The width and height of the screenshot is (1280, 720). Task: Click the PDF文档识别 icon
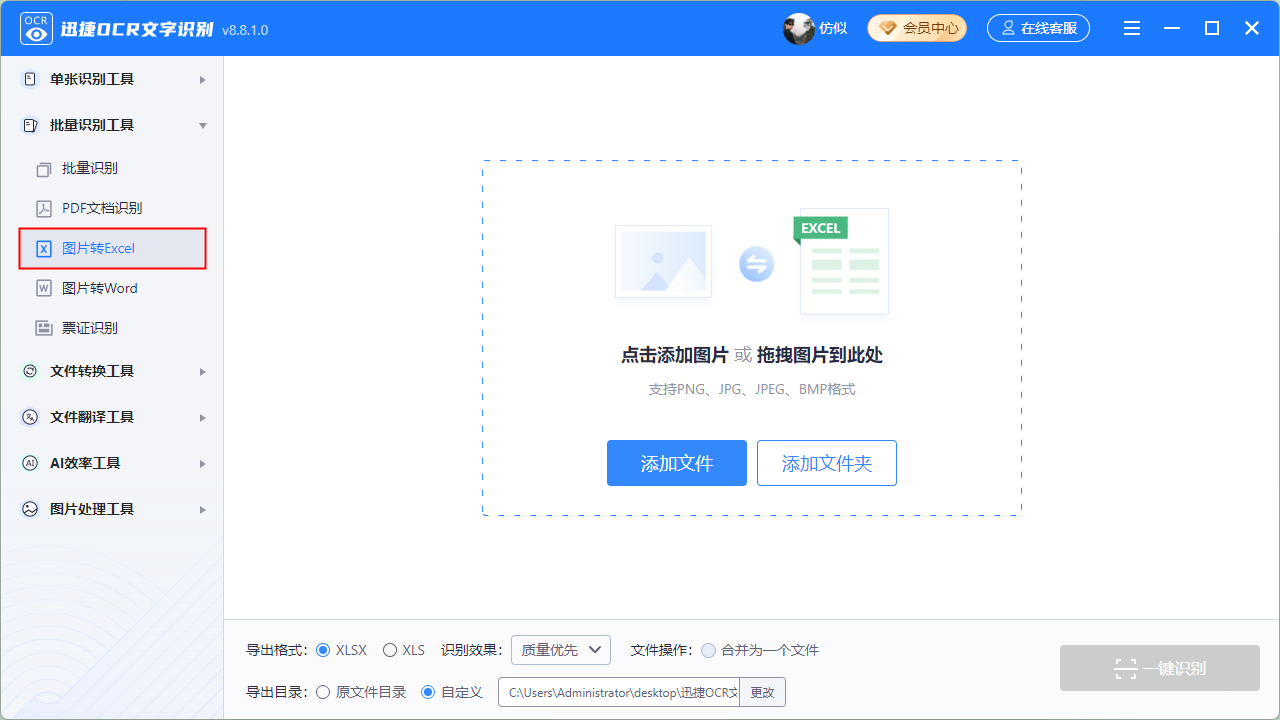pyautogui.click(x=44, y=209)
